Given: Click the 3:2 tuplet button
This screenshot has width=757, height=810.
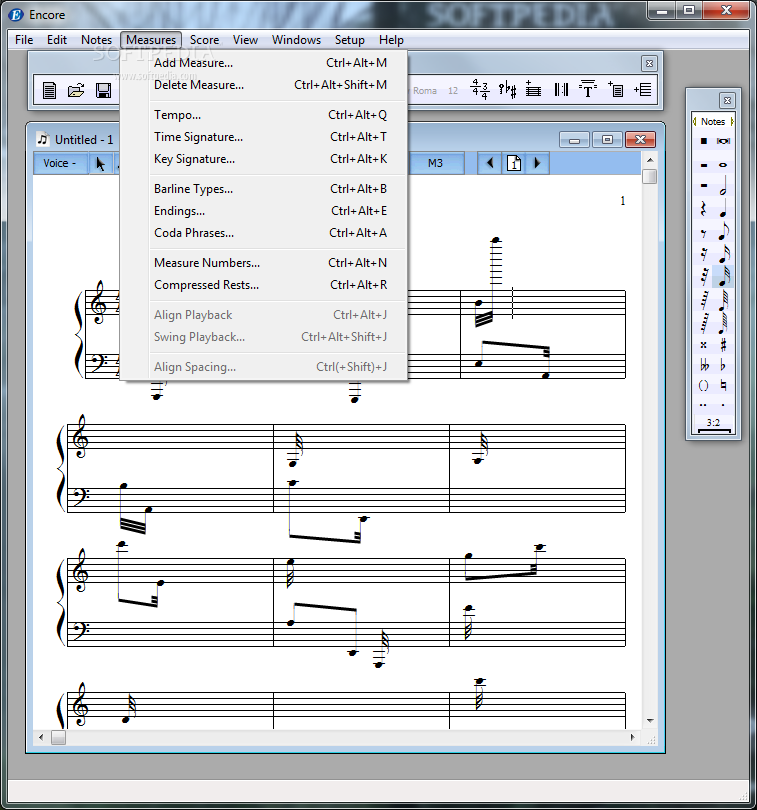Looking at the screenshot, I should (x=713, y=424).
